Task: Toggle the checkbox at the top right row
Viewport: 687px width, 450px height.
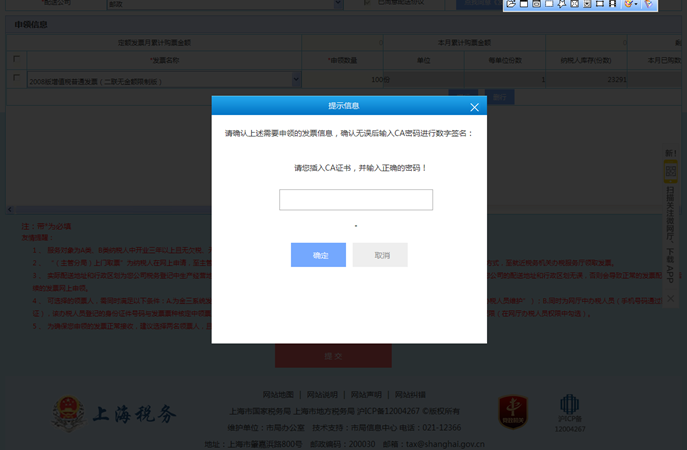Action: click(366, 4)
